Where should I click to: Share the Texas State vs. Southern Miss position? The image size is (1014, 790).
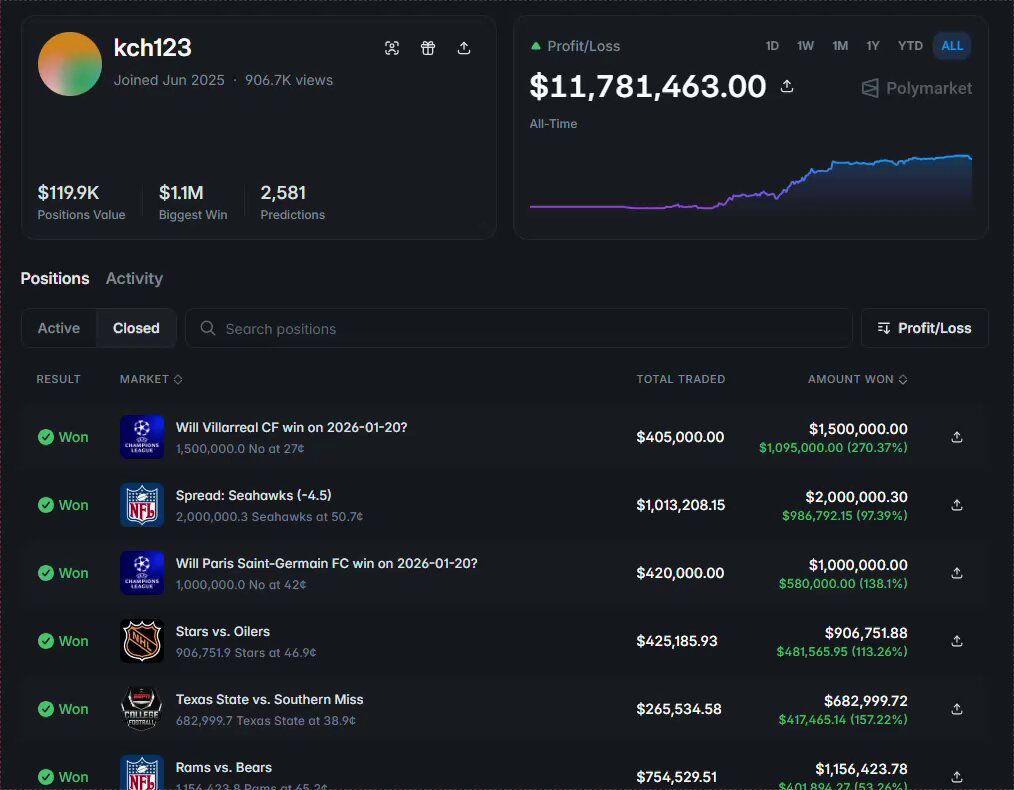click(x=957, y=709)
